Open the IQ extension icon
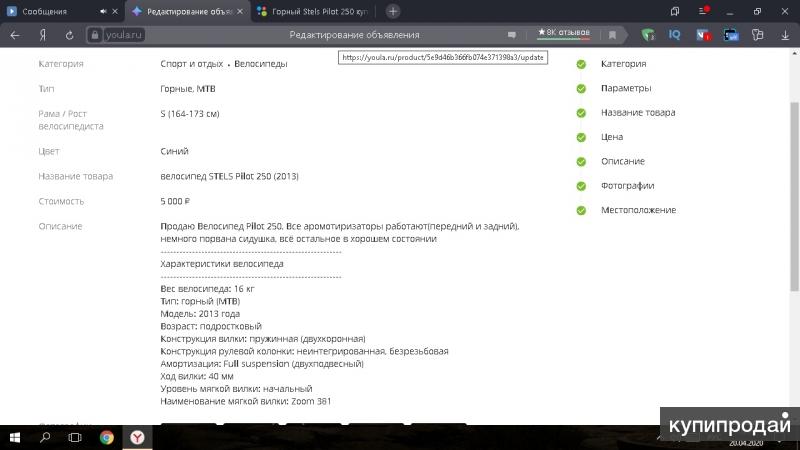800x450 pixels. point(674,34)
